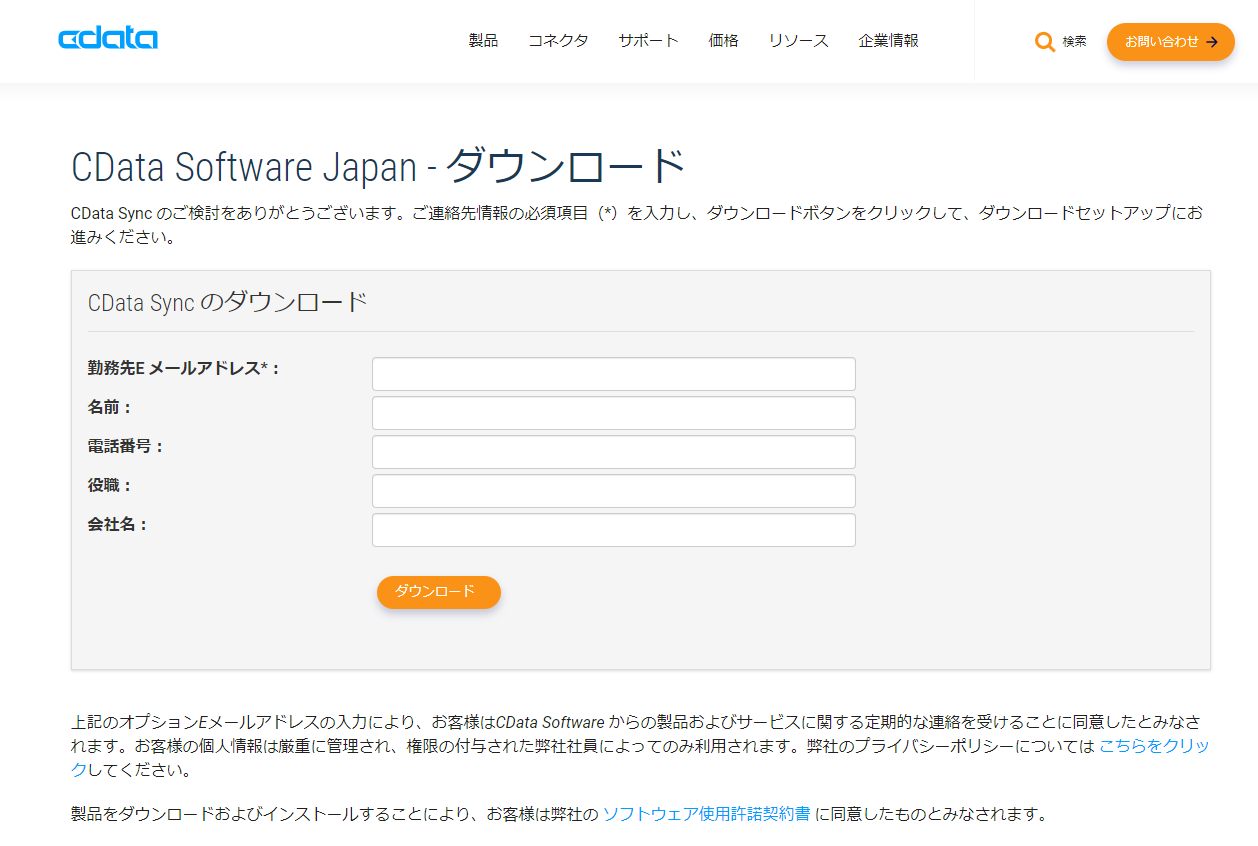Click the 会社名 label
The height and width of the screenshot is (846, 1258).
pos(118,525)
